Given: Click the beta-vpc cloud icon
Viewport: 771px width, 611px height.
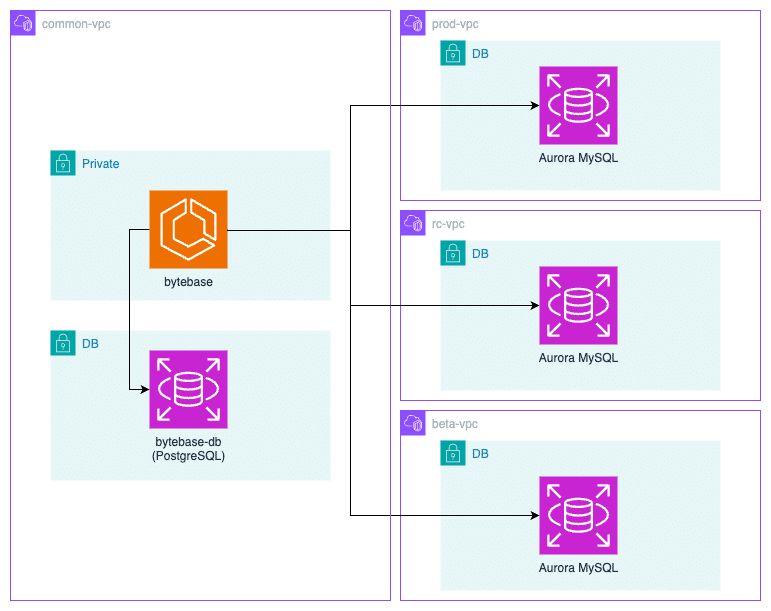Looking at the screenshot, I should click(413, 423).
